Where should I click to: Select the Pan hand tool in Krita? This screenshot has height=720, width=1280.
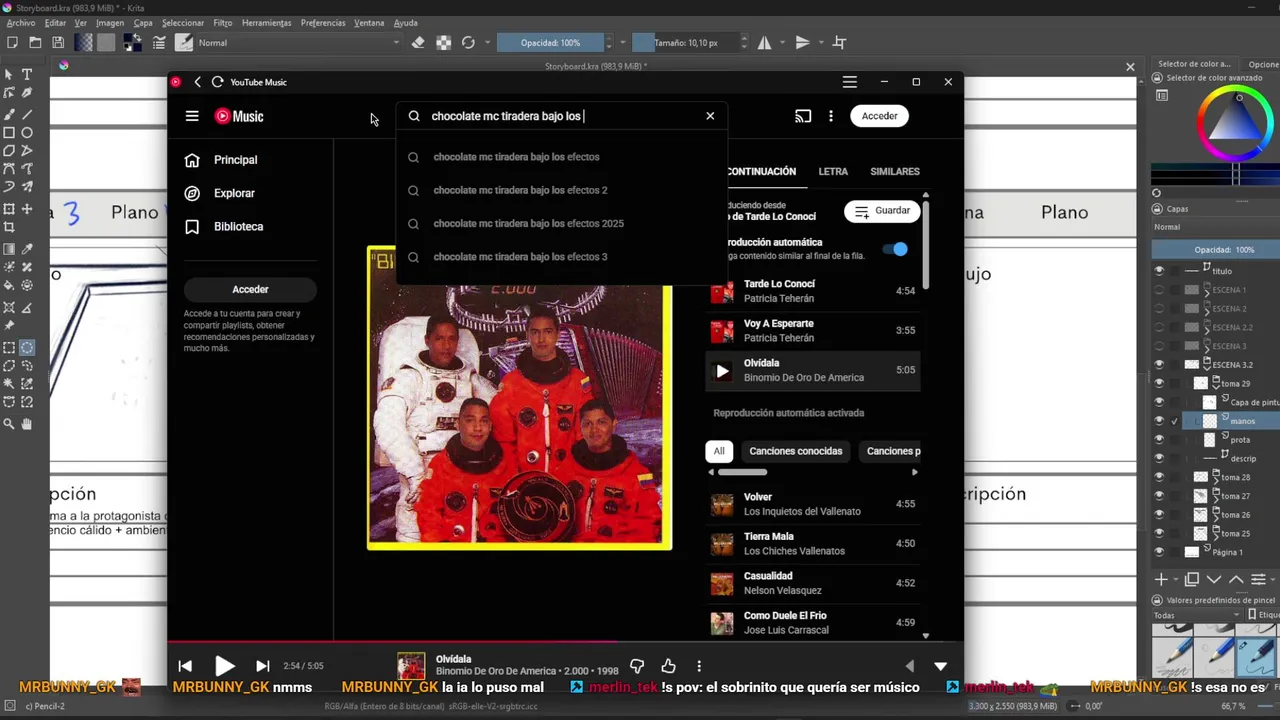pos(27,423)
